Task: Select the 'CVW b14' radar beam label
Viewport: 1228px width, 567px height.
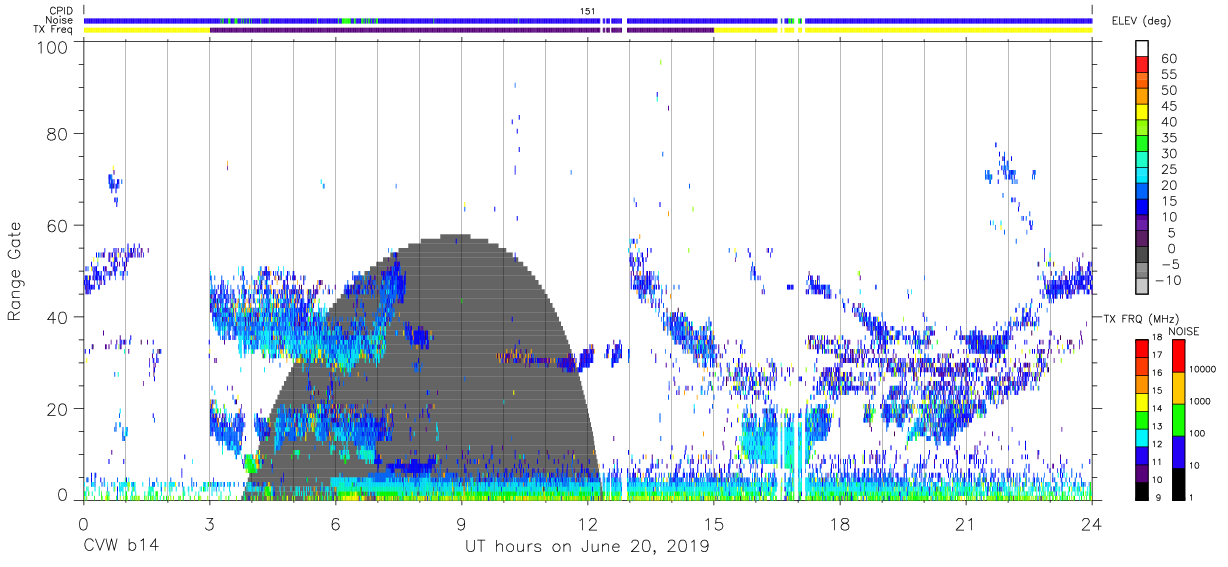Action: click(120, 547)
